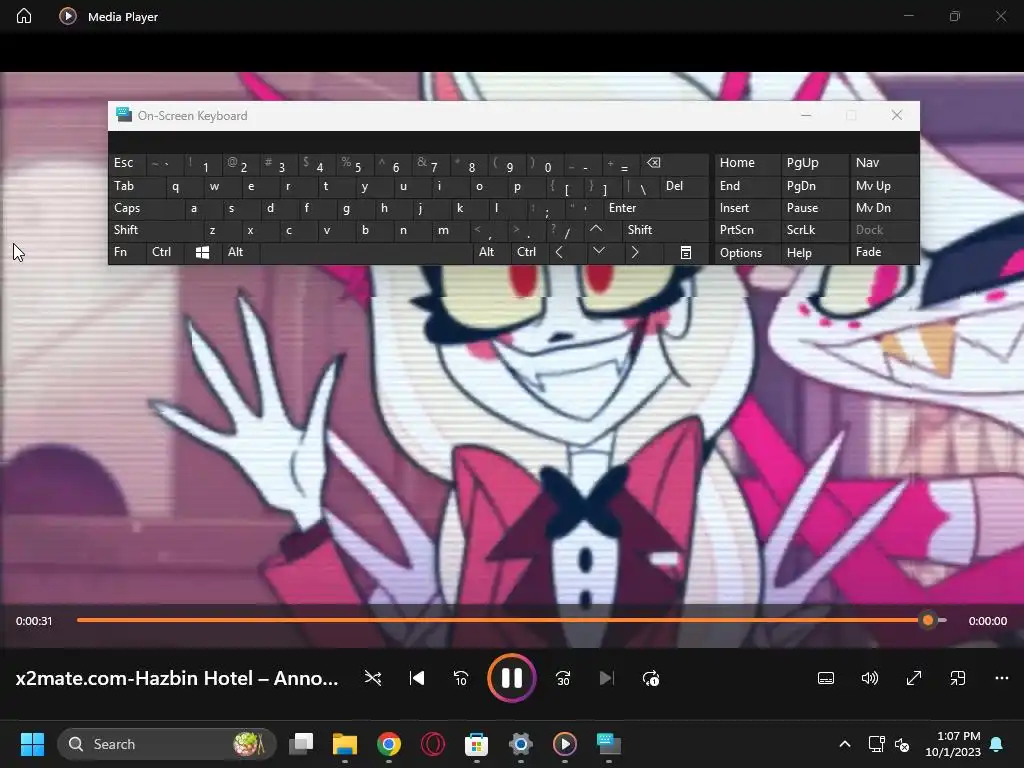This screenshot has width=1024, height=768.
Task: Click the Mv Dn key
Action: tap(884, 208)
